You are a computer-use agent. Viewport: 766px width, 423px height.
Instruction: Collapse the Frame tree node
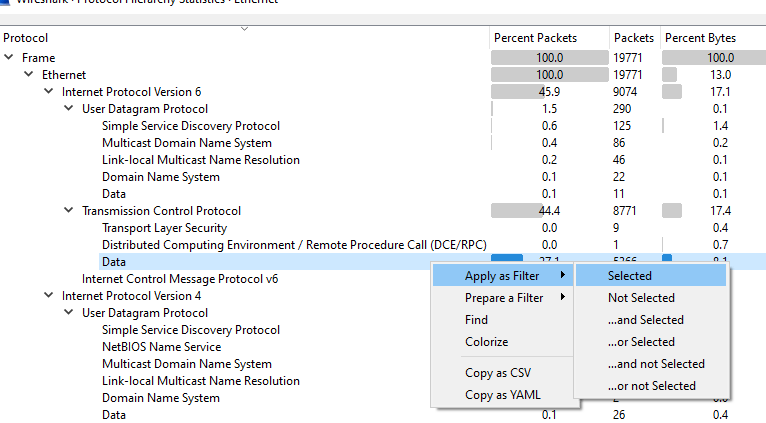(x=9, y=58)
